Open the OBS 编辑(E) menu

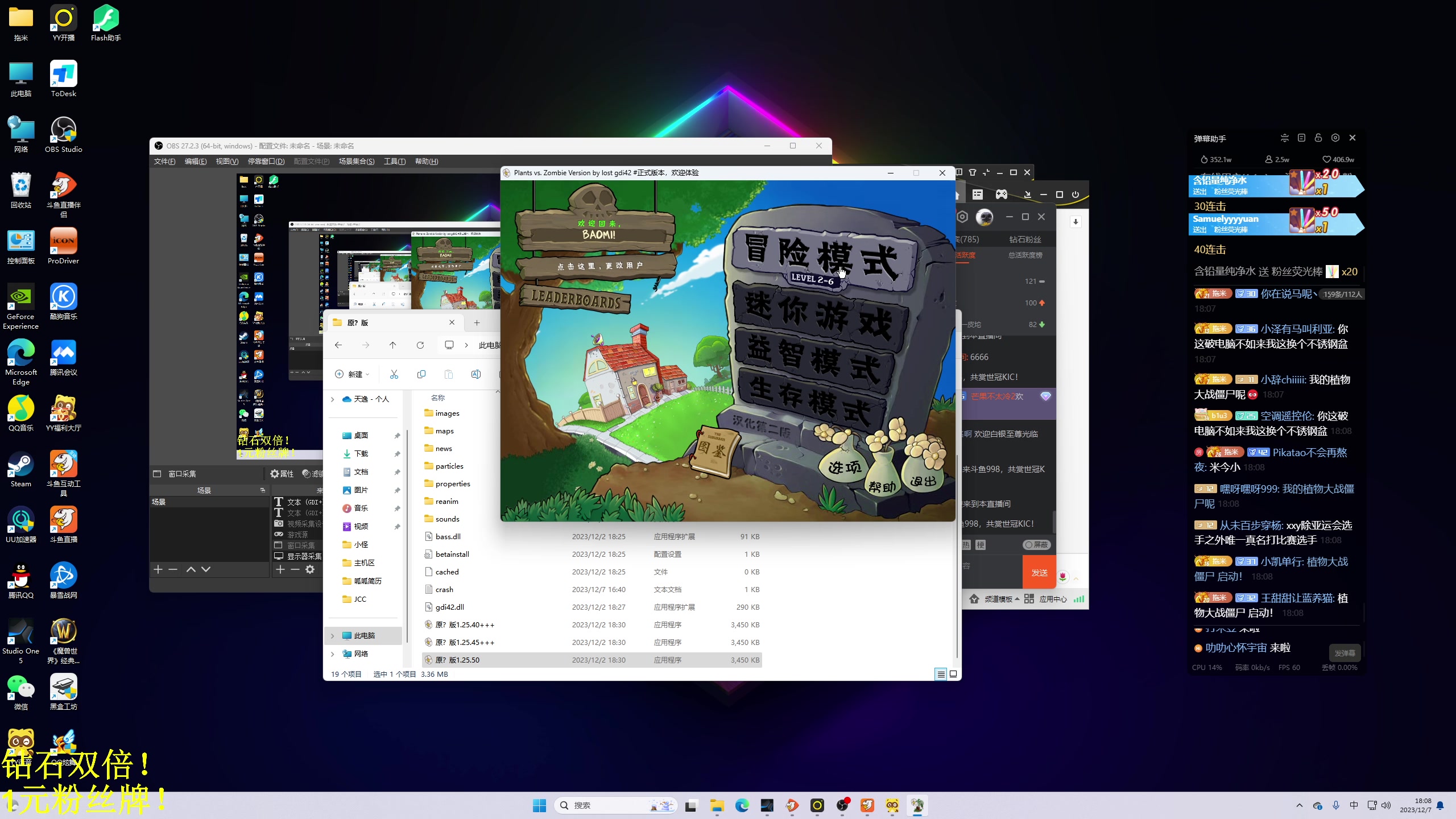pos(196,162)
